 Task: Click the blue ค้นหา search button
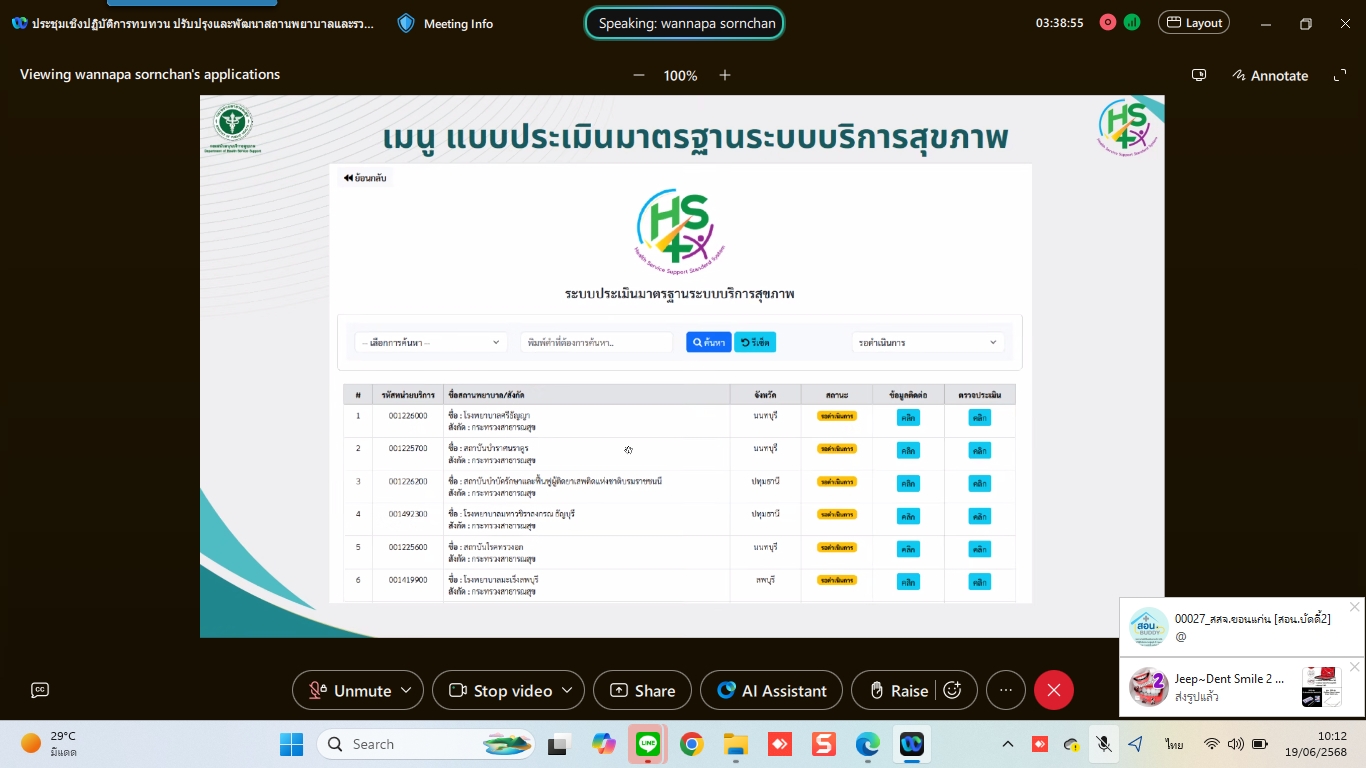[x=709, y=342]
